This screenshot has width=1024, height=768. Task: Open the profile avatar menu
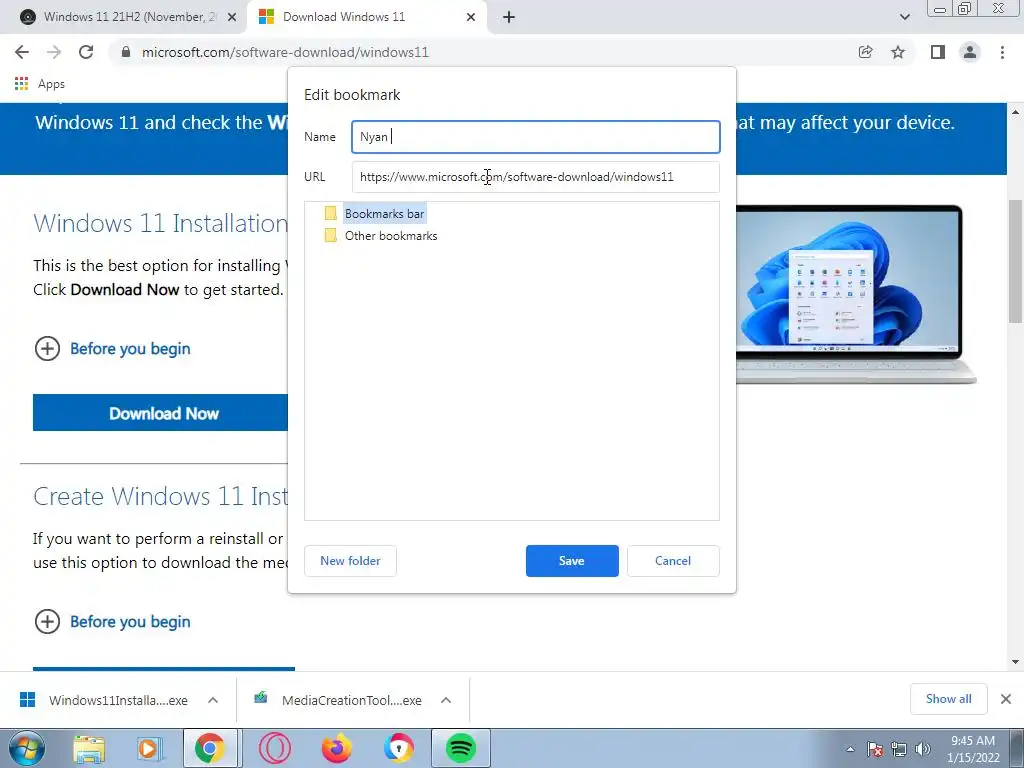(970, 52)
